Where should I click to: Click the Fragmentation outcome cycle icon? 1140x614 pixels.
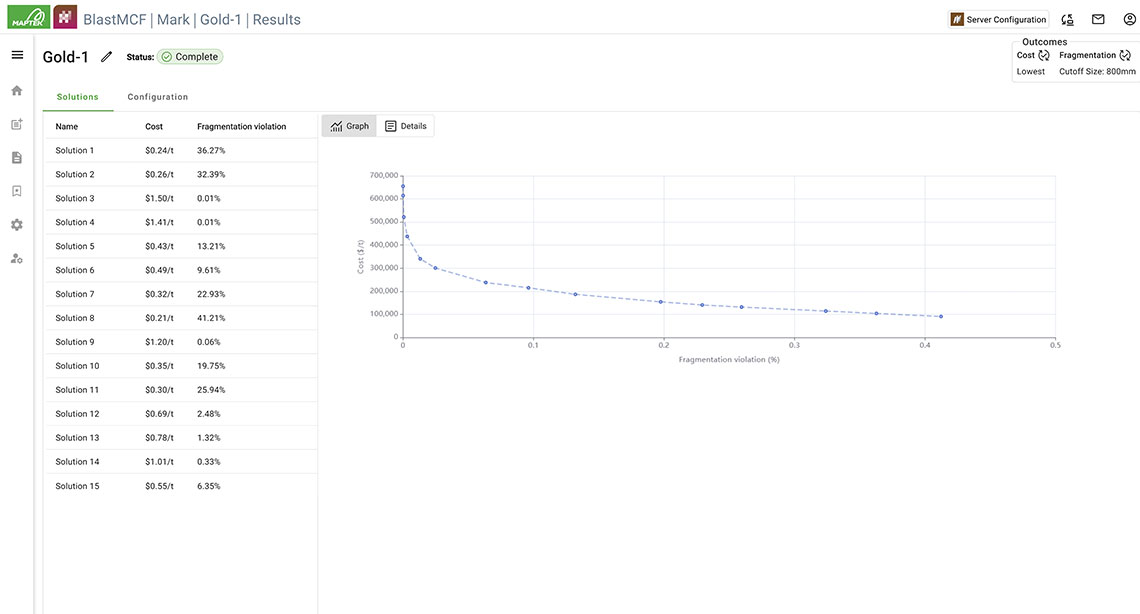[1125, 56]
